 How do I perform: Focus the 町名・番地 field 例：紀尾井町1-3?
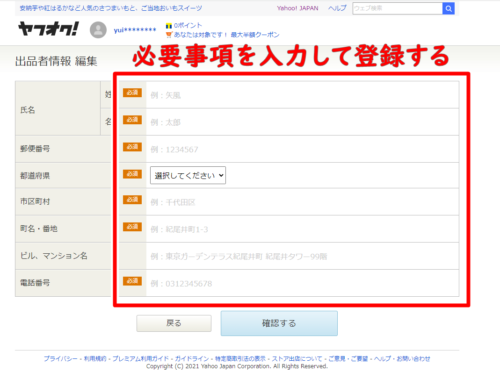pos(302,229)
